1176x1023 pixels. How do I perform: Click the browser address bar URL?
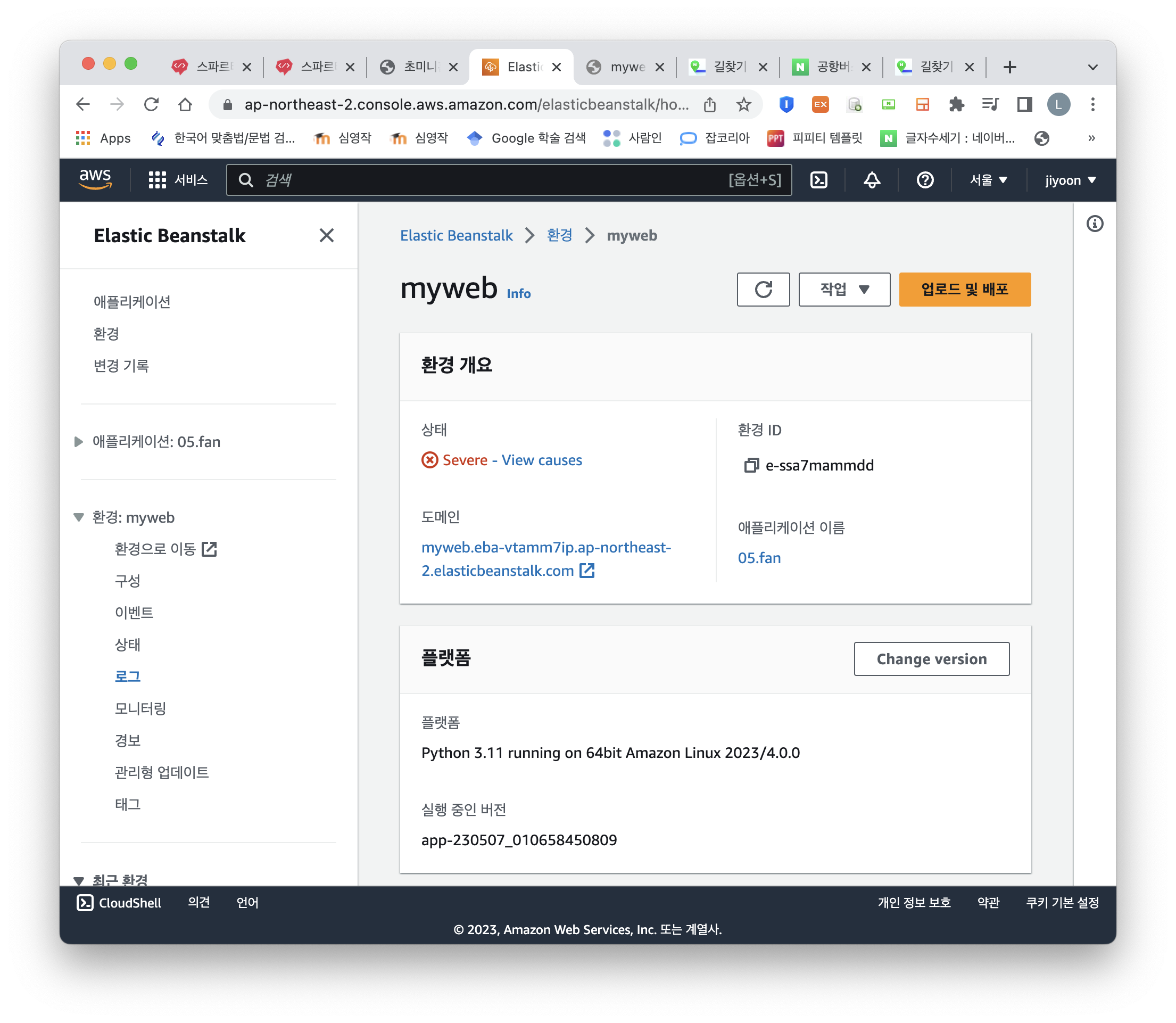coord(466,104)
